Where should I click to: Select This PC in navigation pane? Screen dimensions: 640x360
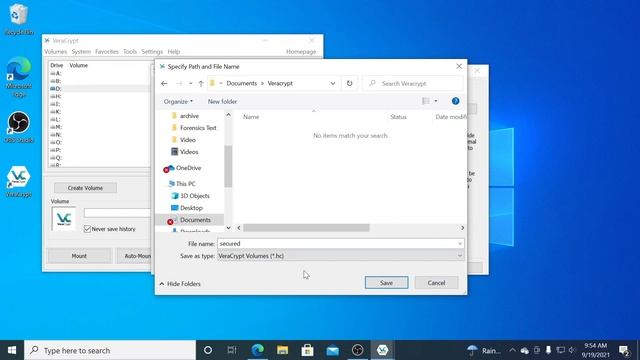pyautogui.click(x=185, y=184)
